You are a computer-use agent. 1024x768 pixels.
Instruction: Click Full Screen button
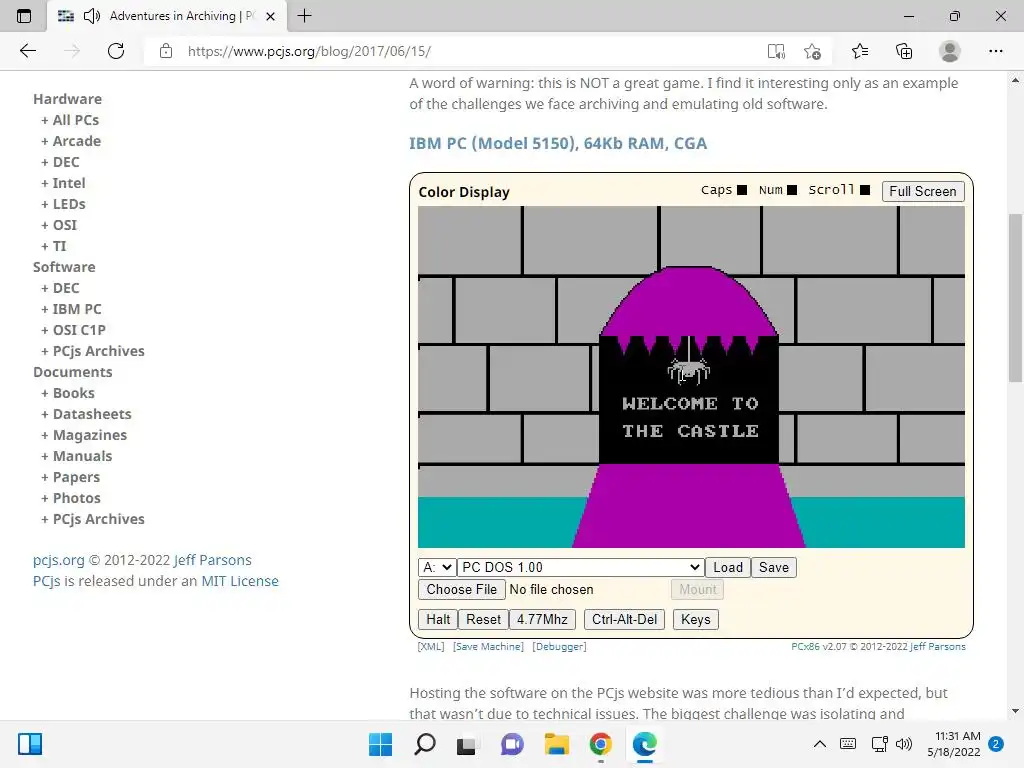point(923,191)
